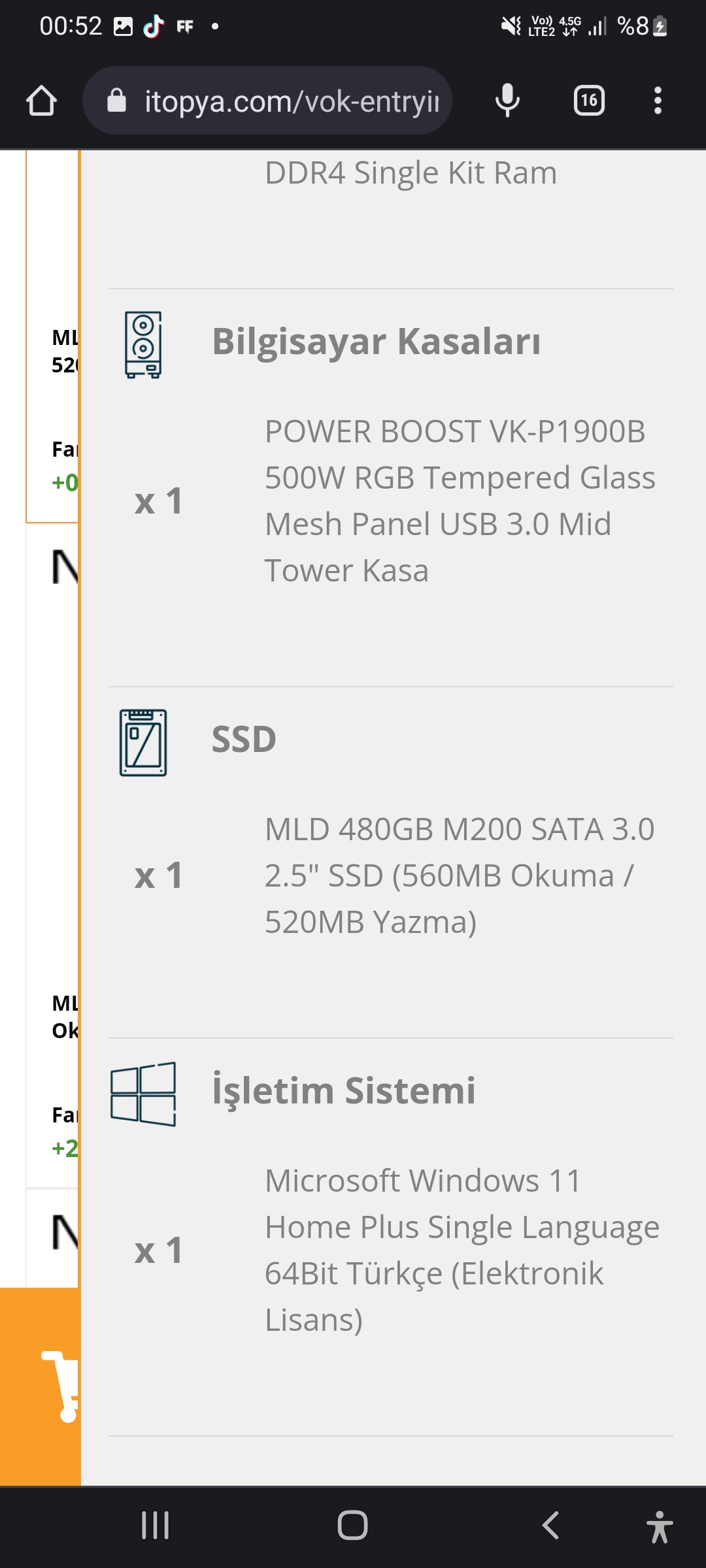
Task: Tap the browser home icon
Action: [x=41, y=101]
